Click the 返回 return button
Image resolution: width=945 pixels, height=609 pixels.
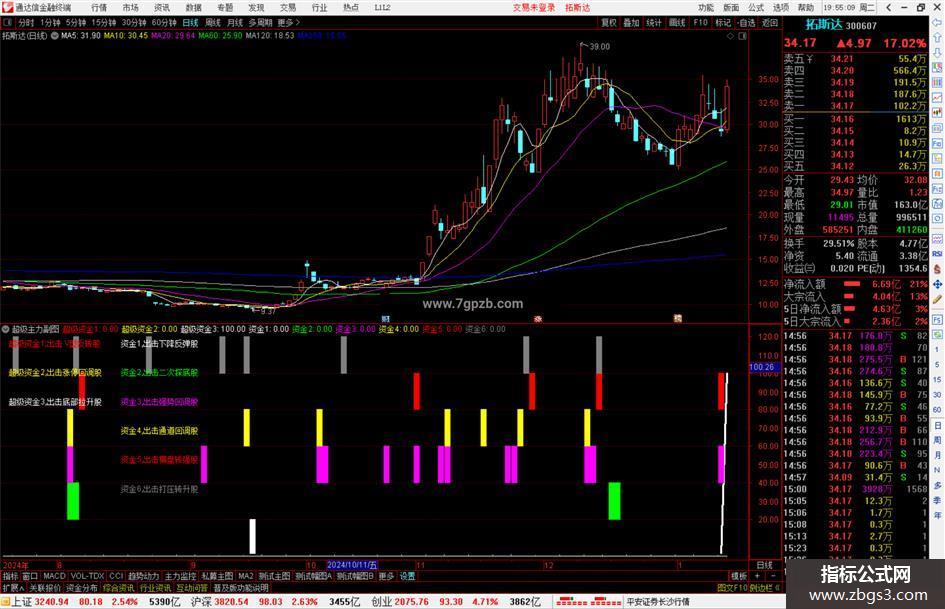(770, 22)
